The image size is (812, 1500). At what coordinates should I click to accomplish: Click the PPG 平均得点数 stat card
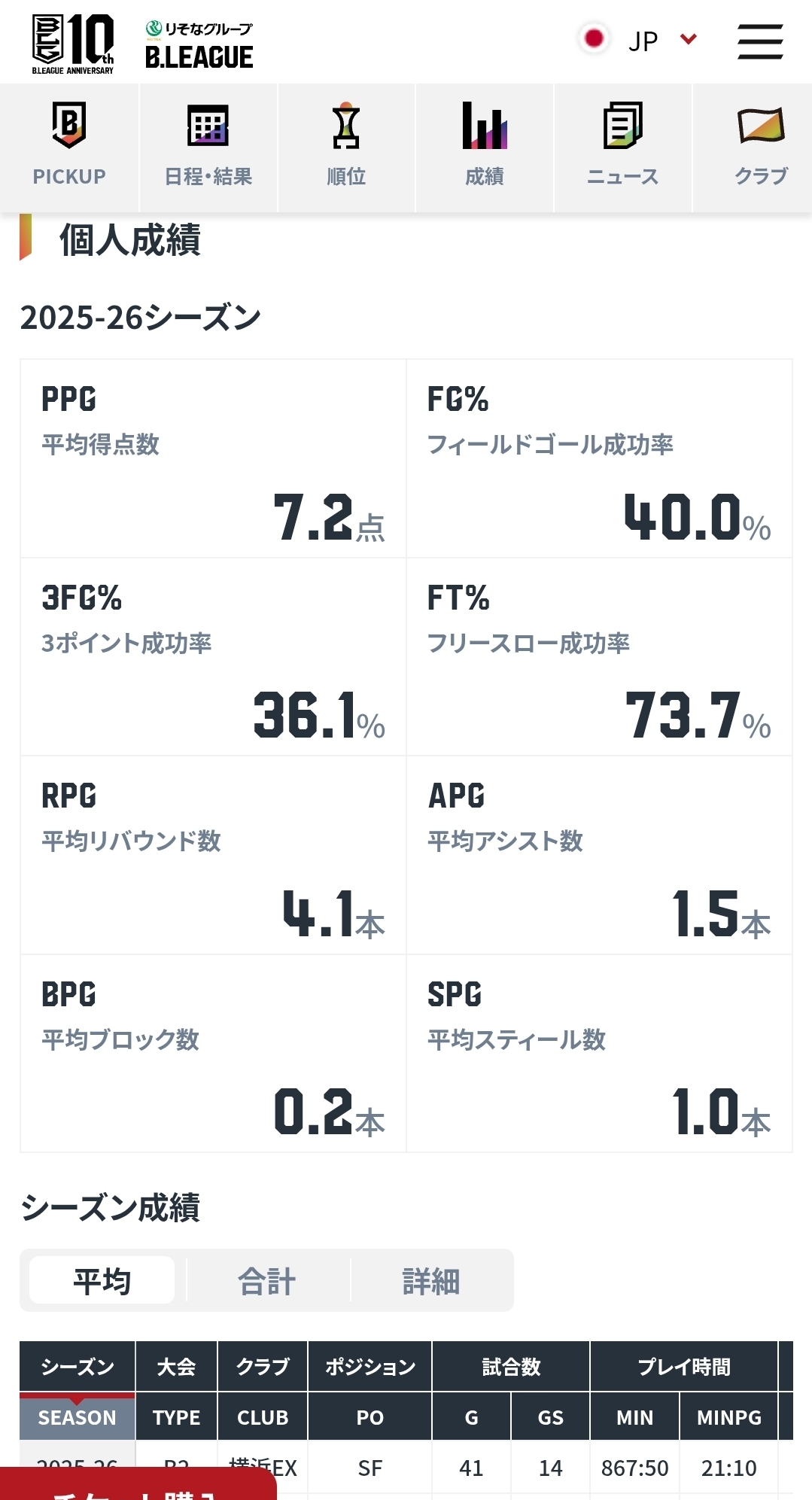coord(213,458)
